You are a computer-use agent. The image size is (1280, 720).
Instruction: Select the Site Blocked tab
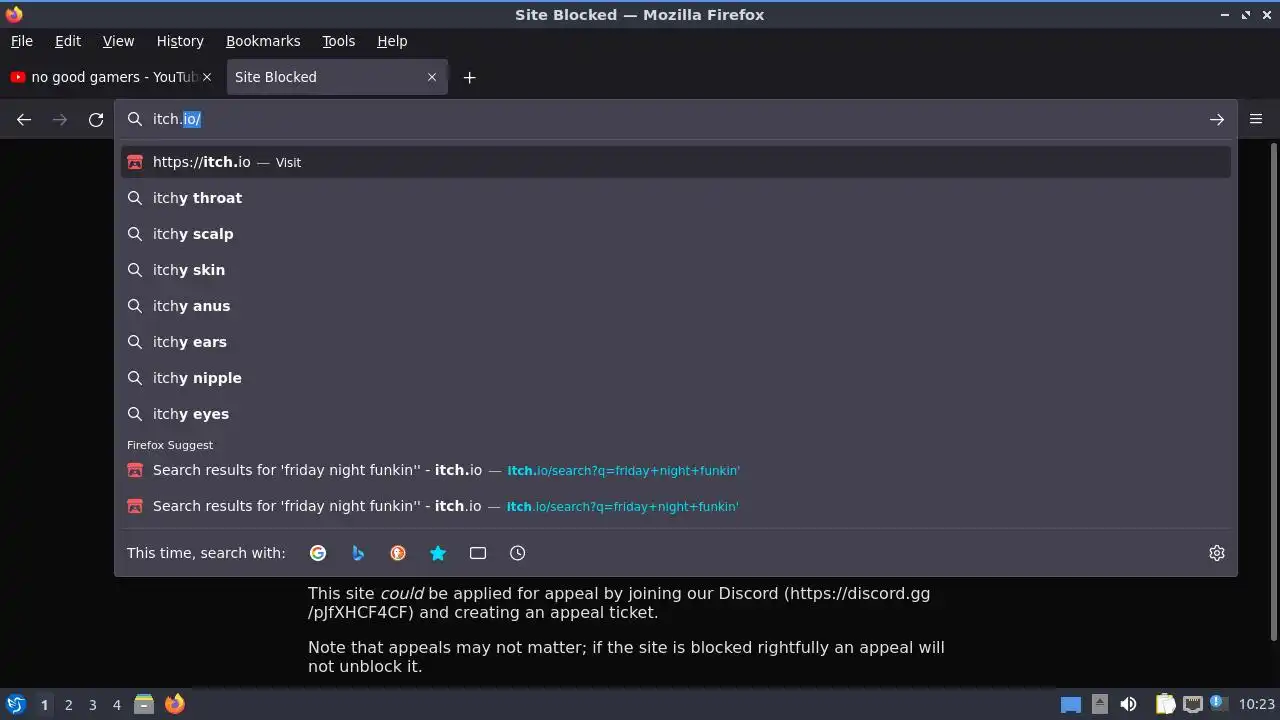pos(337,77)
